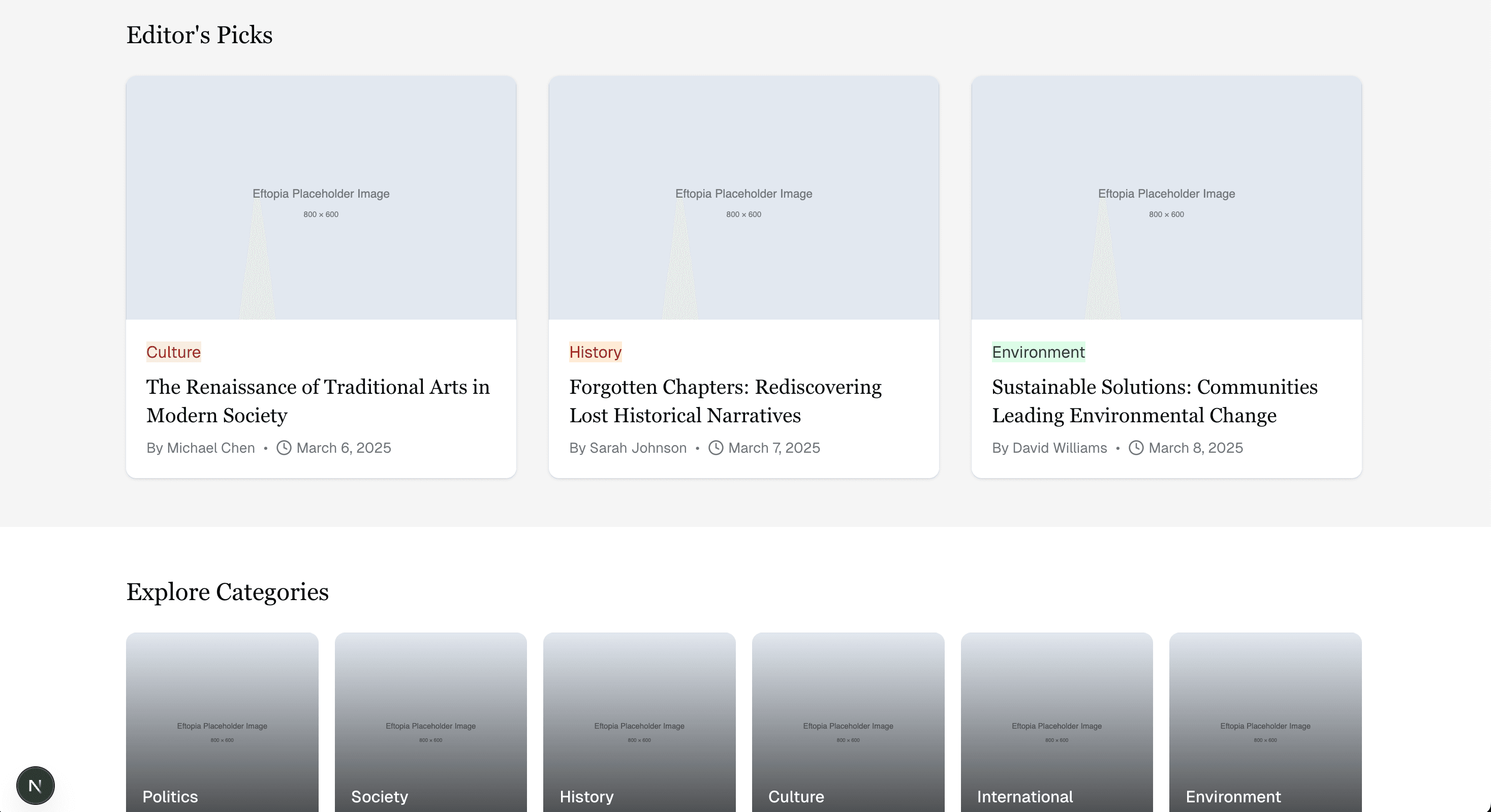Click the Next.js dev tools N icon
Viewport: 1491px width, 812px height.
point(35,786)
